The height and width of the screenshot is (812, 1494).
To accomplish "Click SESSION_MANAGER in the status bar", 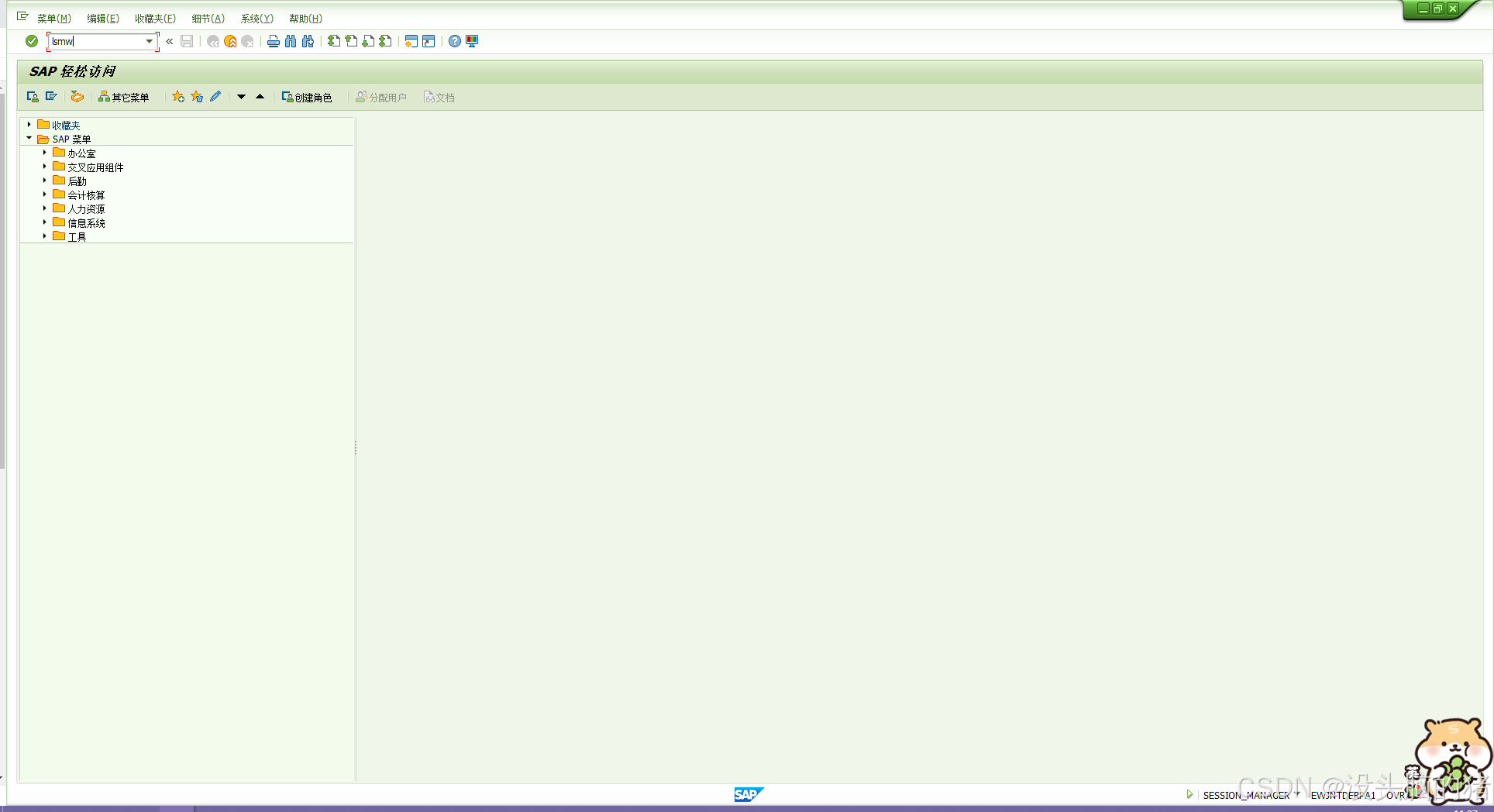I will tap(1246, 795).
